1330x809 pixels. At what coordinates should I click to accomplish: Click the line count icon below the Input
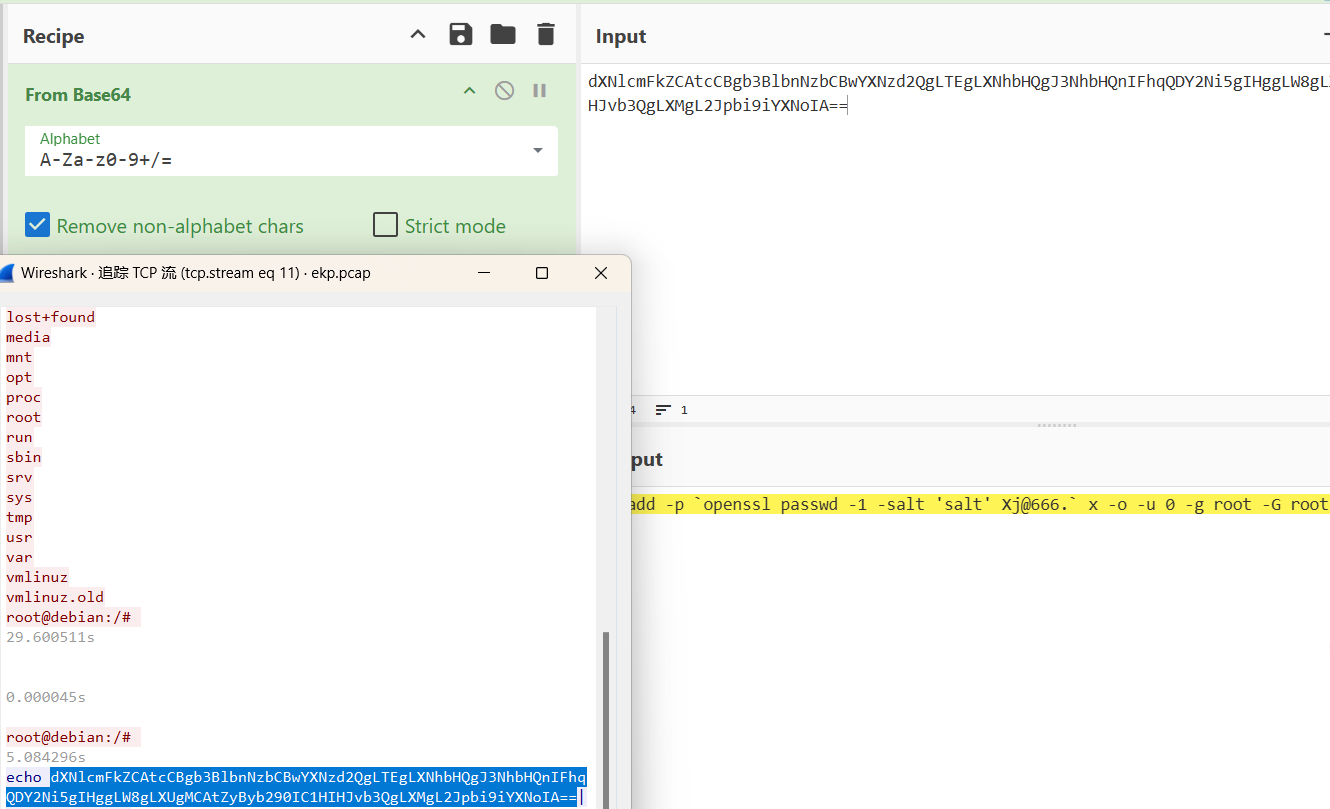663,410
